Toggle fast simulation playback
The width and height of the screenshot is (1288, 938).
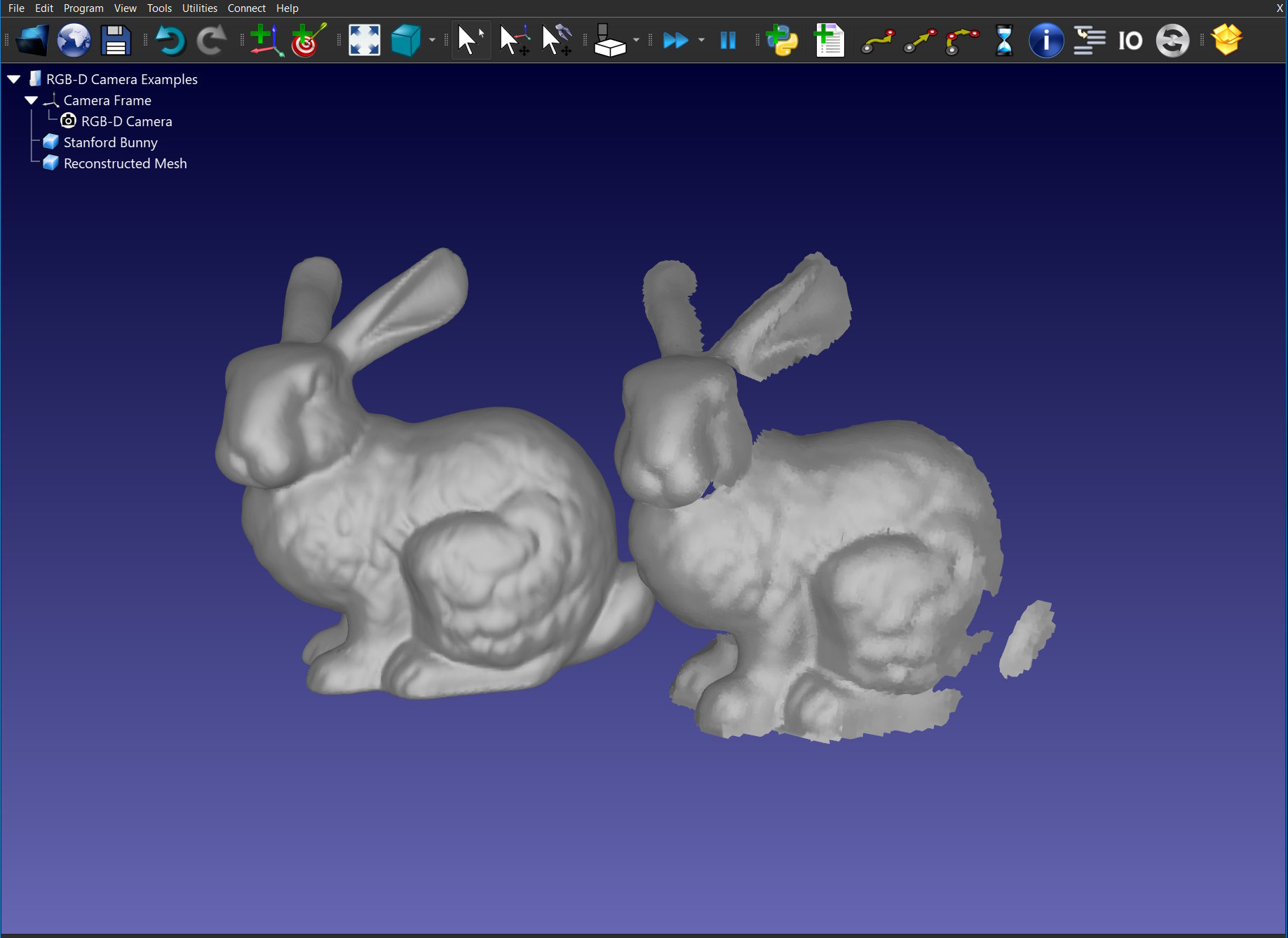coord(677,40)
